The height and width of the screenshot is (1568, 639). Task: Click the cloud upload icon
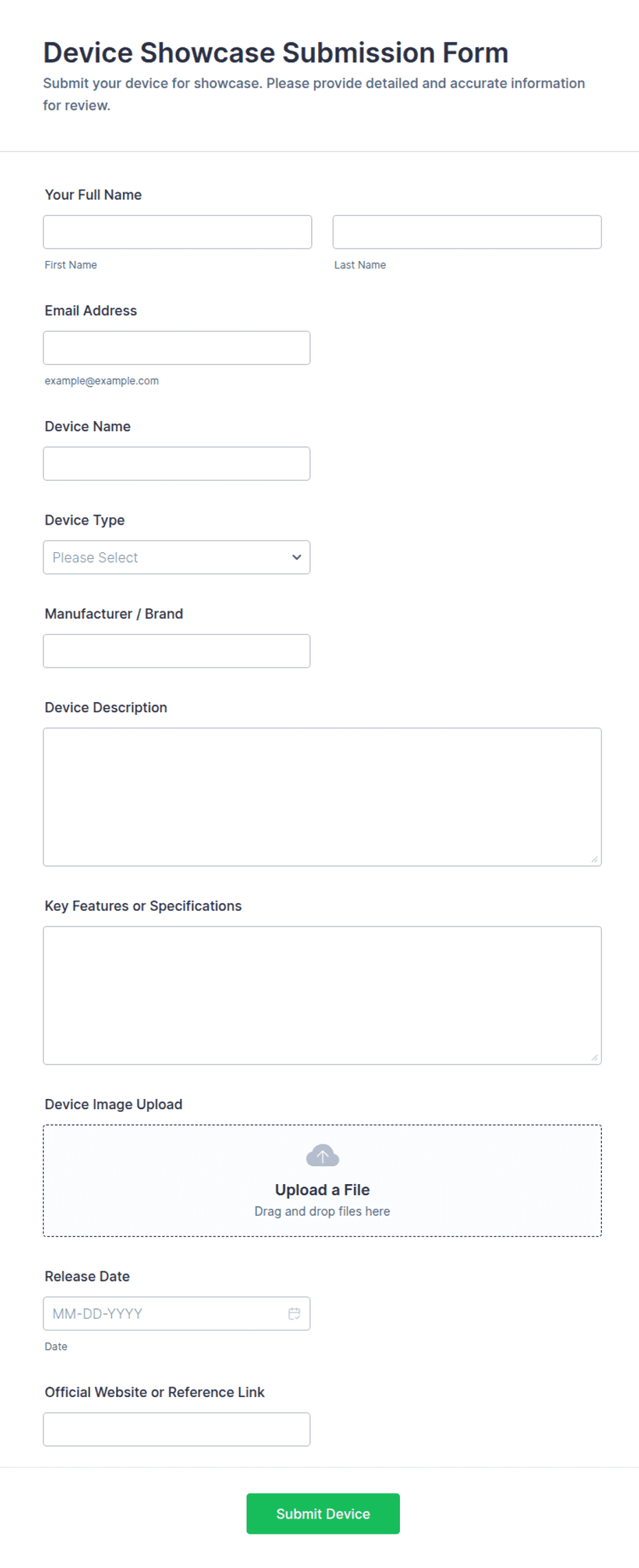[322, 1155]
